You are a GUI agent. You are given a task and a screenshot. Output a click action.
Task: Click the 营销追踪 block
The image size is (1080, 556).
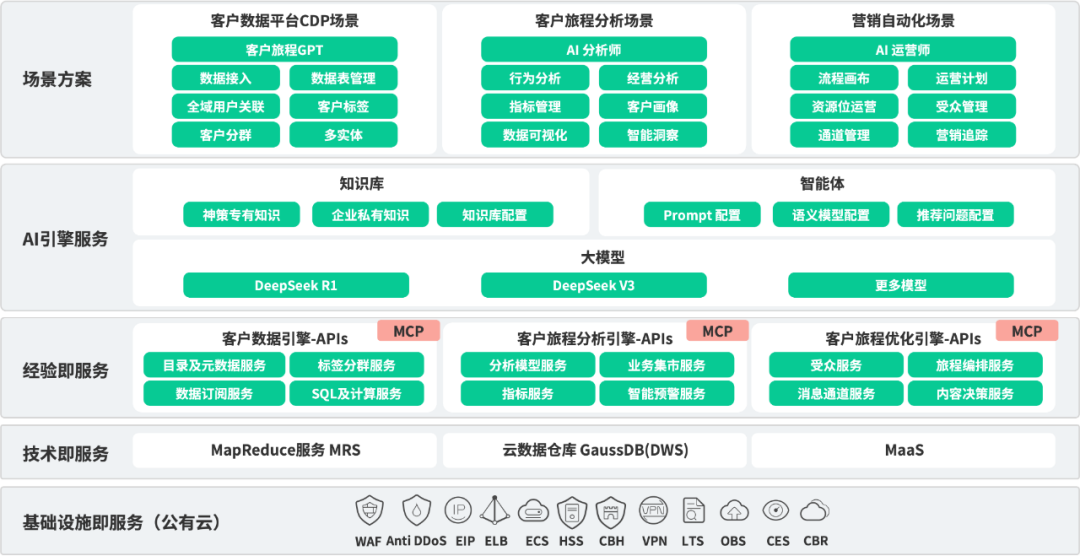pos(962,134)
